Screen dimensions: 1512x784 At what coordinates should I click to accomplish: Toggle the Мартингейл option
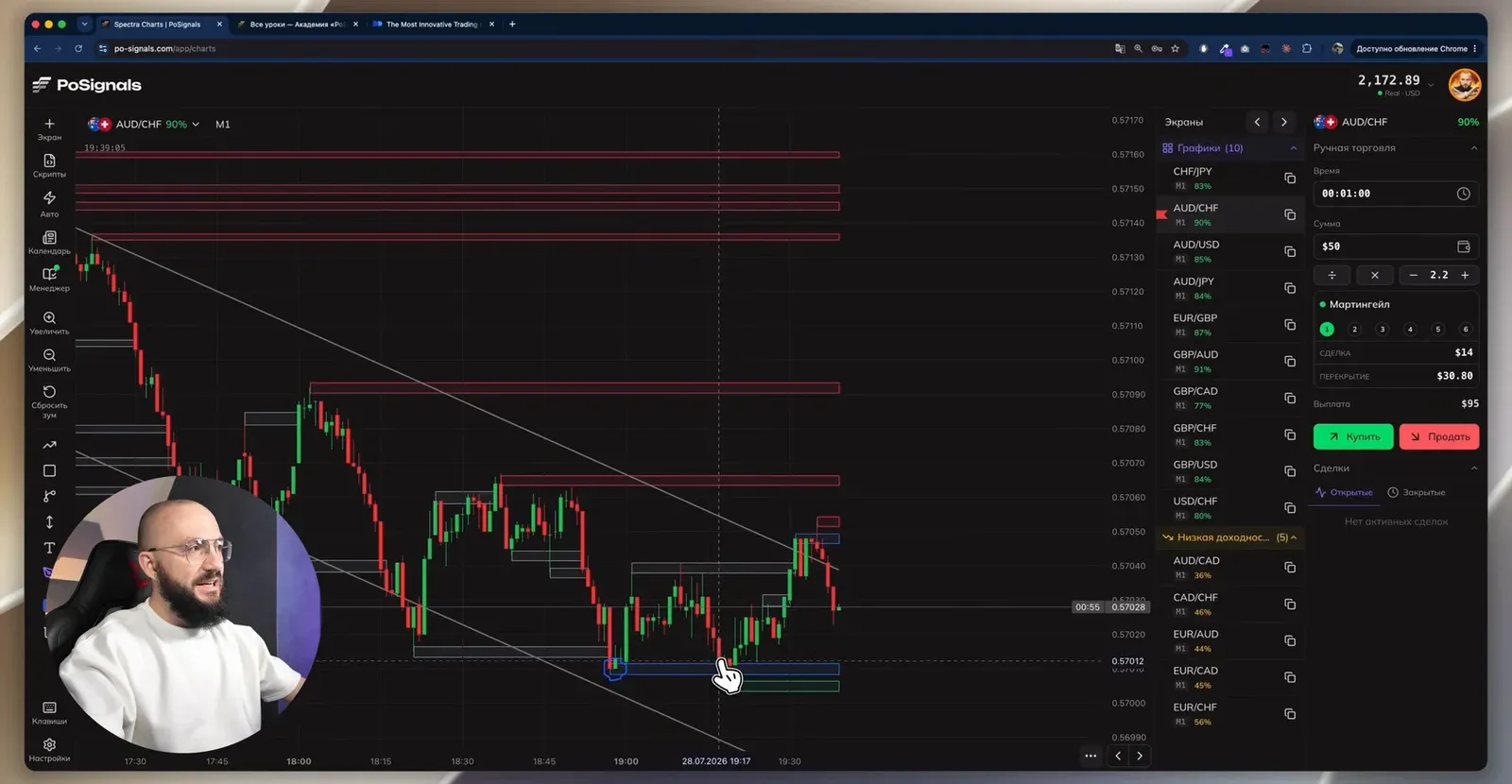pyautogui.click(x=1322, y=304)
